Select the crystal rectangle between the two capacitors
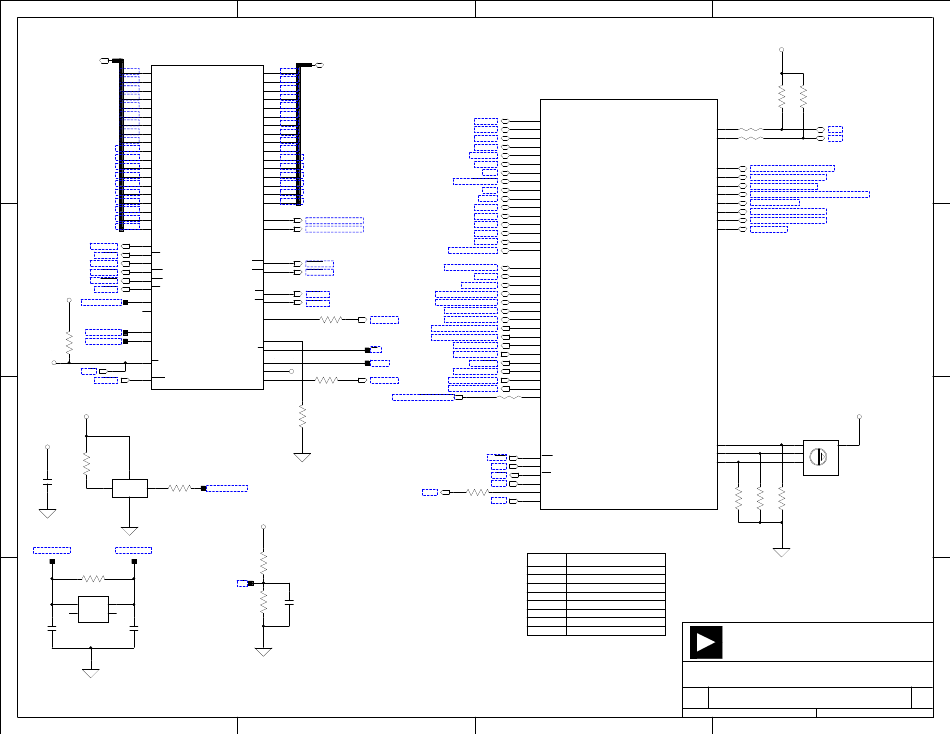Screen dimensions: 950x734 click(x=93, y=609)
